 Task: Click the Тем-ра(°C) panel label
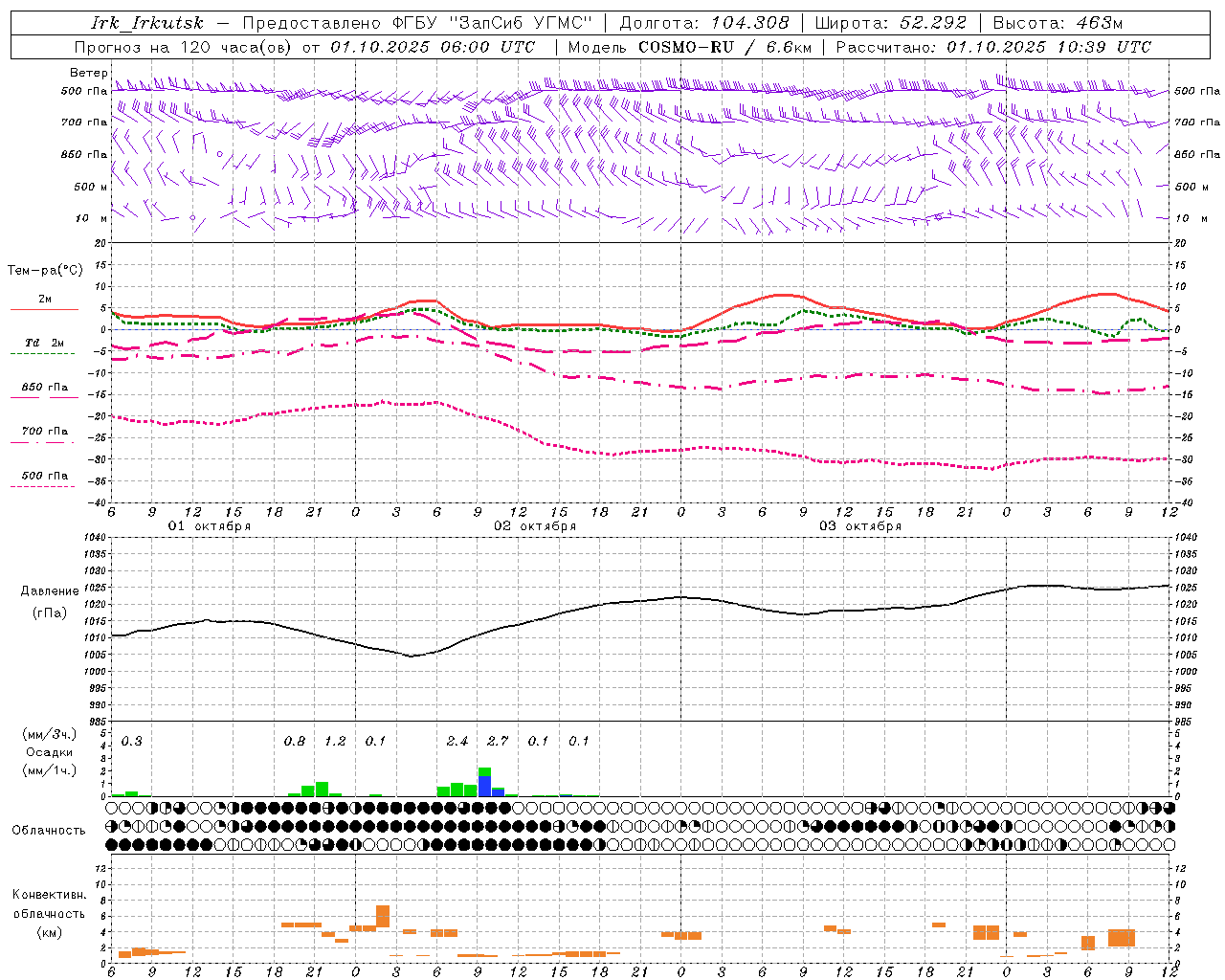(45, 271)
